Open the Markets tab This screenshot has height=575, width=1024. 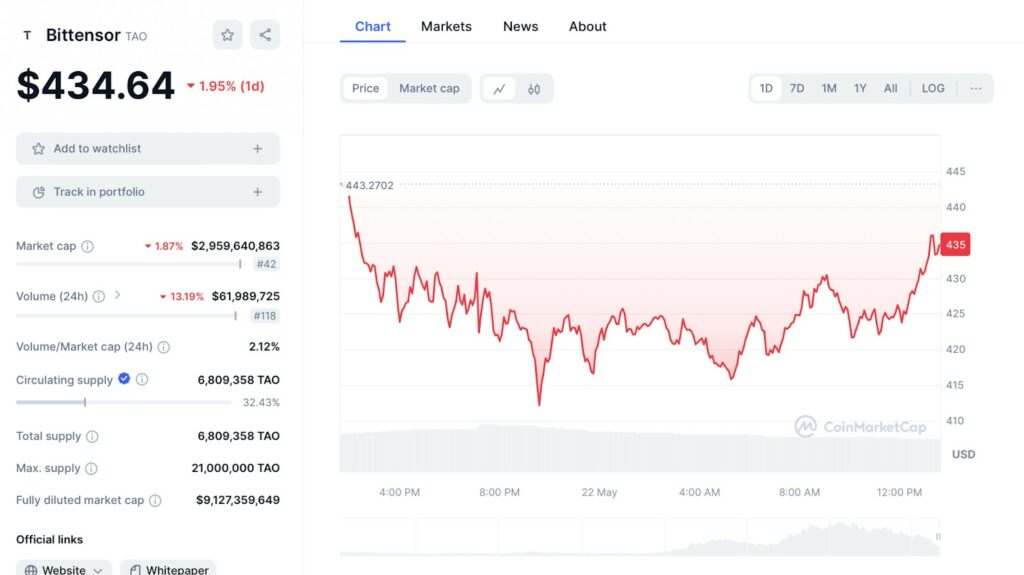[446, 26]
